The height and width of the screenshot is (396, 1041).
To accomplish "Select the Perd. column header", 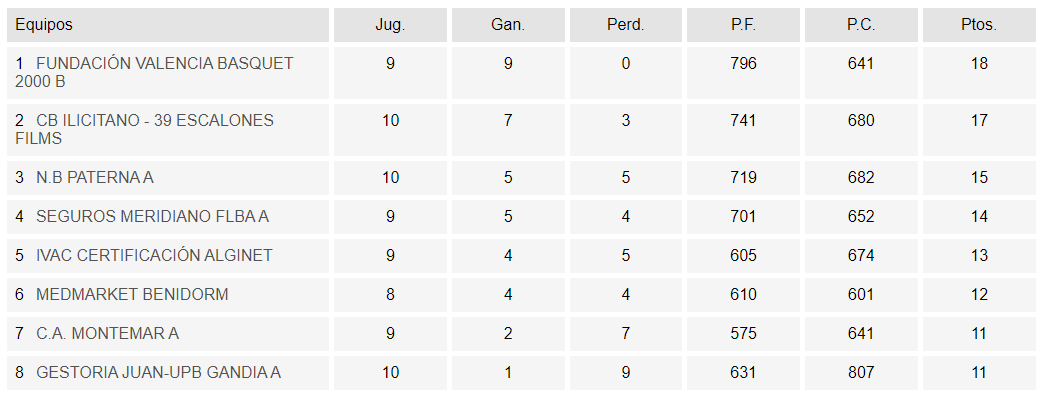I will click(625, 25).
